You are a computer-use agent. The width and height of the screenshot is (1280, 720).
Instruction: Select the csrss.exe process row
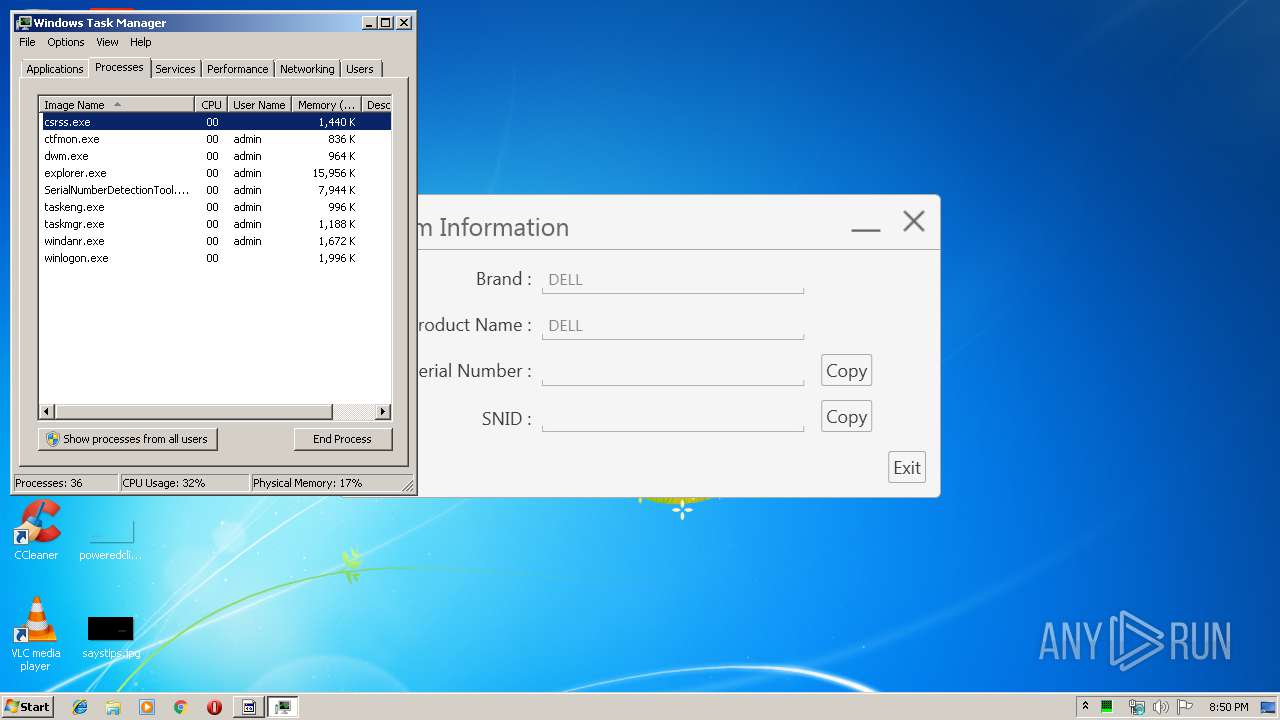point(215,122)
